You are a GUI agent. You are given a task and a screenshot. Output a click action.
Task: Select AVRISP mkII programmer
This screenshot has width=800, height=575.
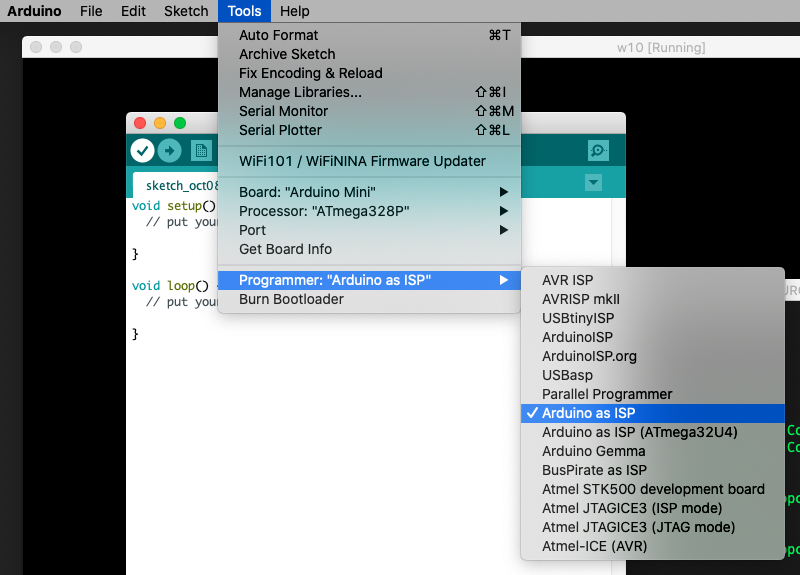[653, 299]
